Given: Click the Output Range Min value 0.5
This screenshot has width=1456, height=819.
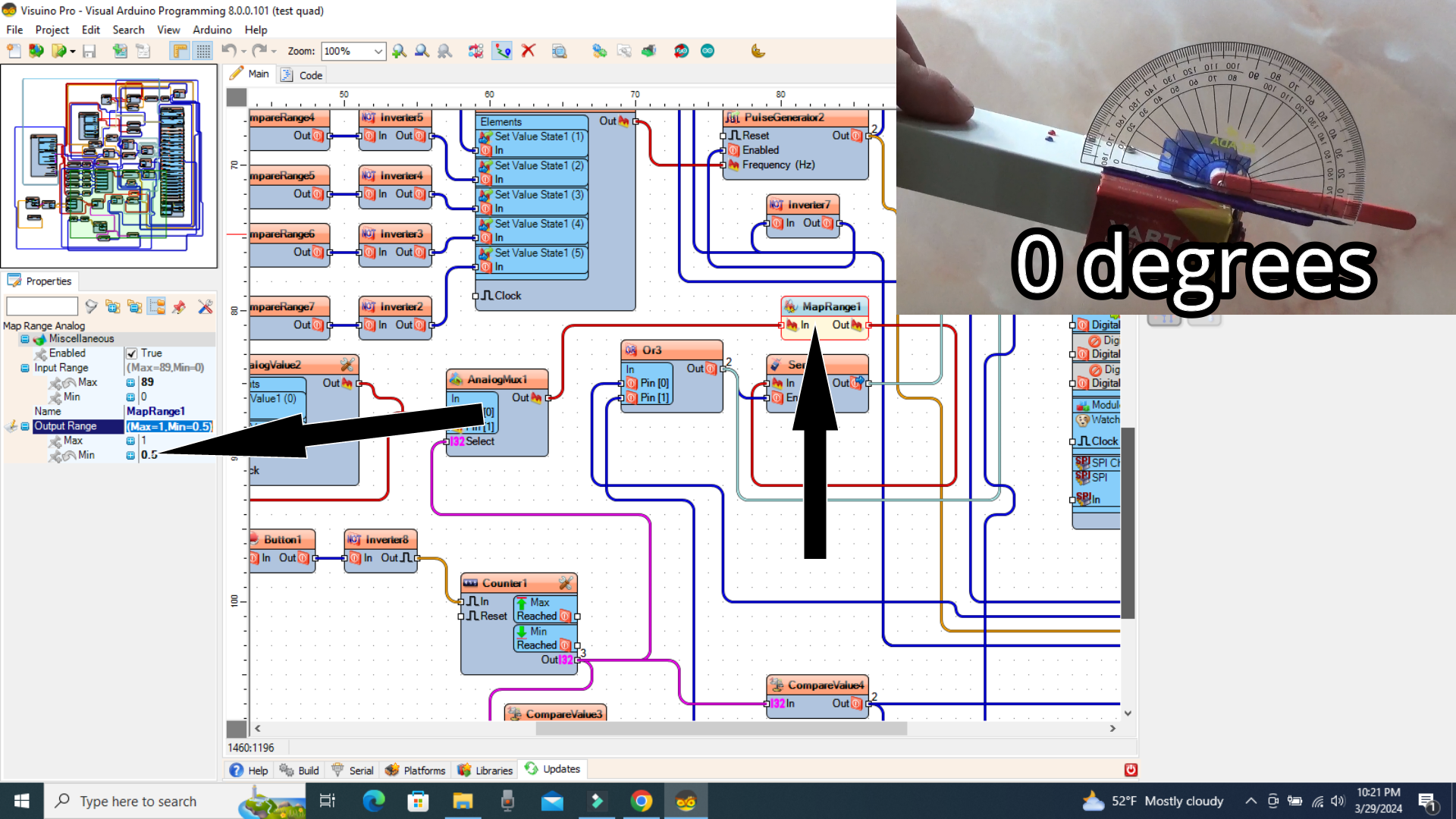Looking at the screenshot, I should coord(149,455).
